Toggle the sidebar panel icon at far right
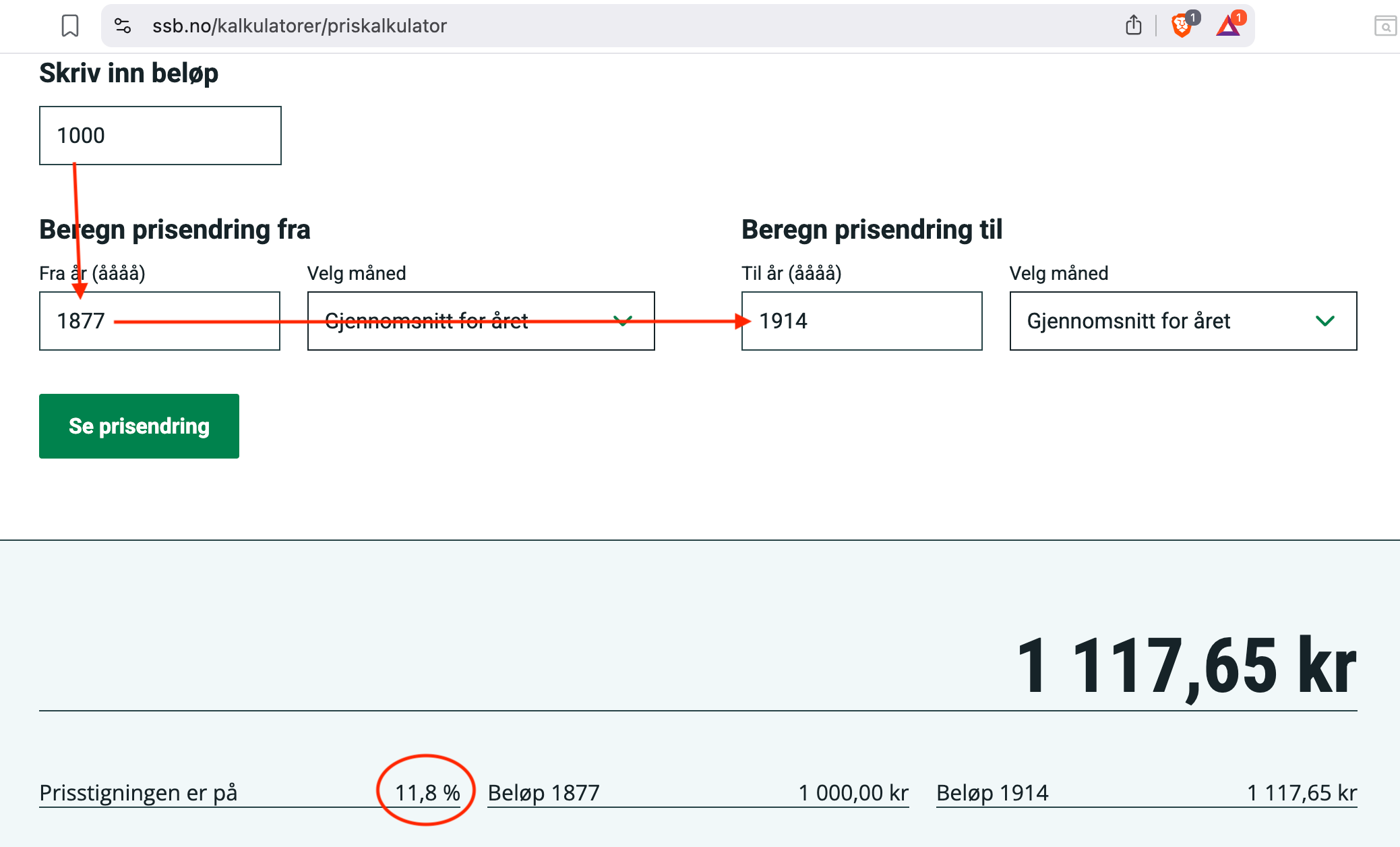 (x=1384, y=26)
